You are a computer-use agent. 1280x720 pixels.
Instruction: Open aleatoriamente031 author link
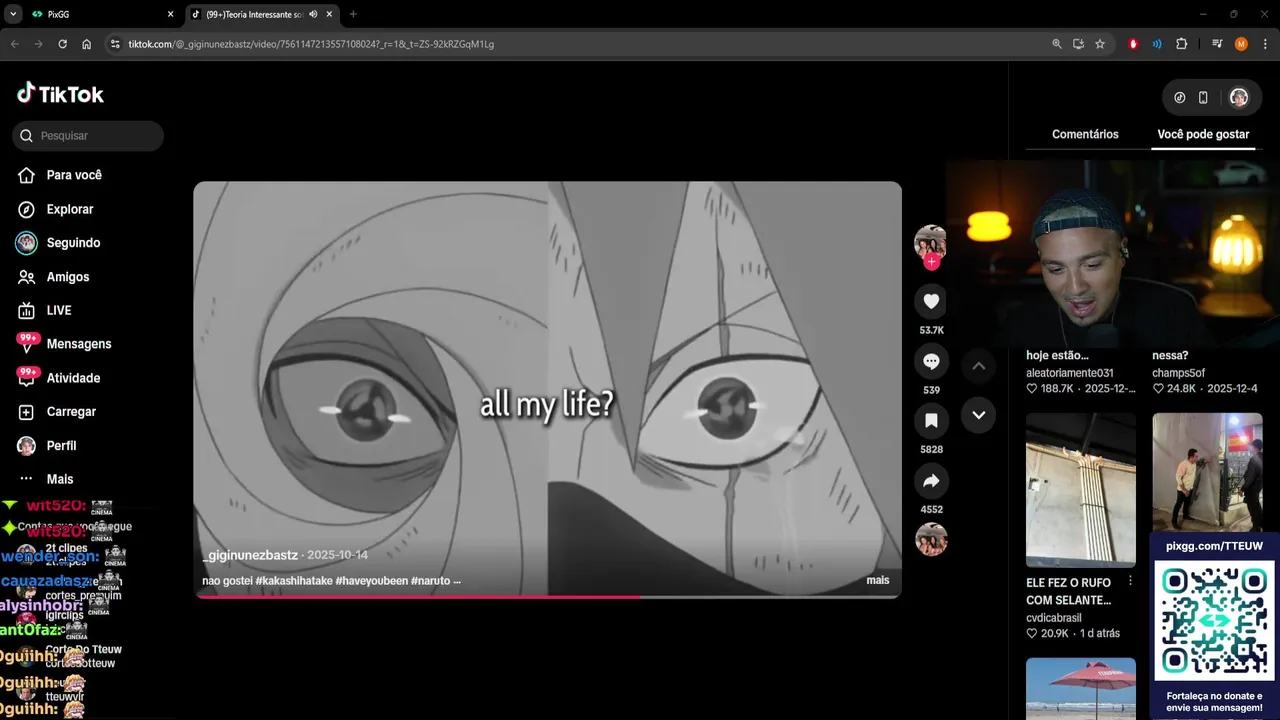click(x=1069, y=373)
